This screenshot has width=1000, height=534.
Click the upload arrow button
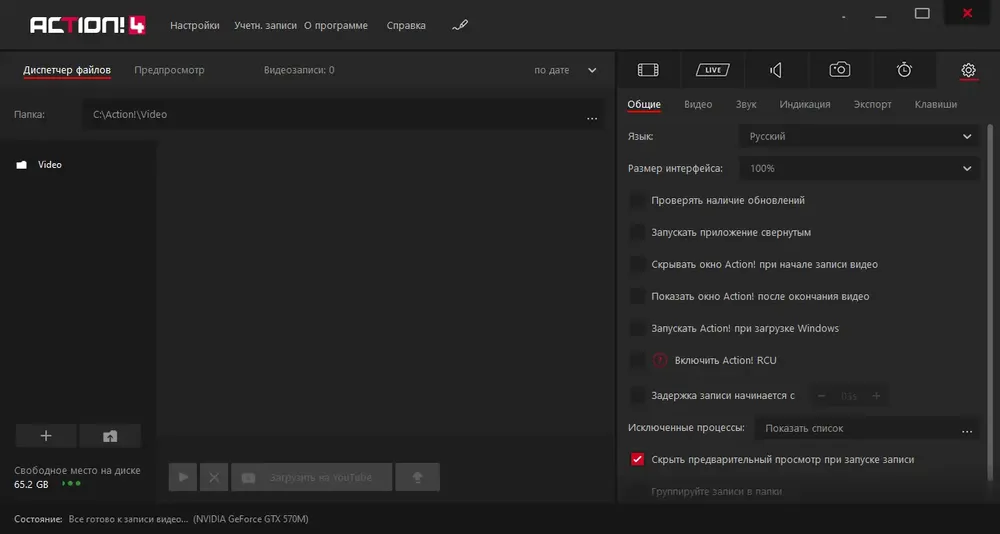[x=418, y=477]
